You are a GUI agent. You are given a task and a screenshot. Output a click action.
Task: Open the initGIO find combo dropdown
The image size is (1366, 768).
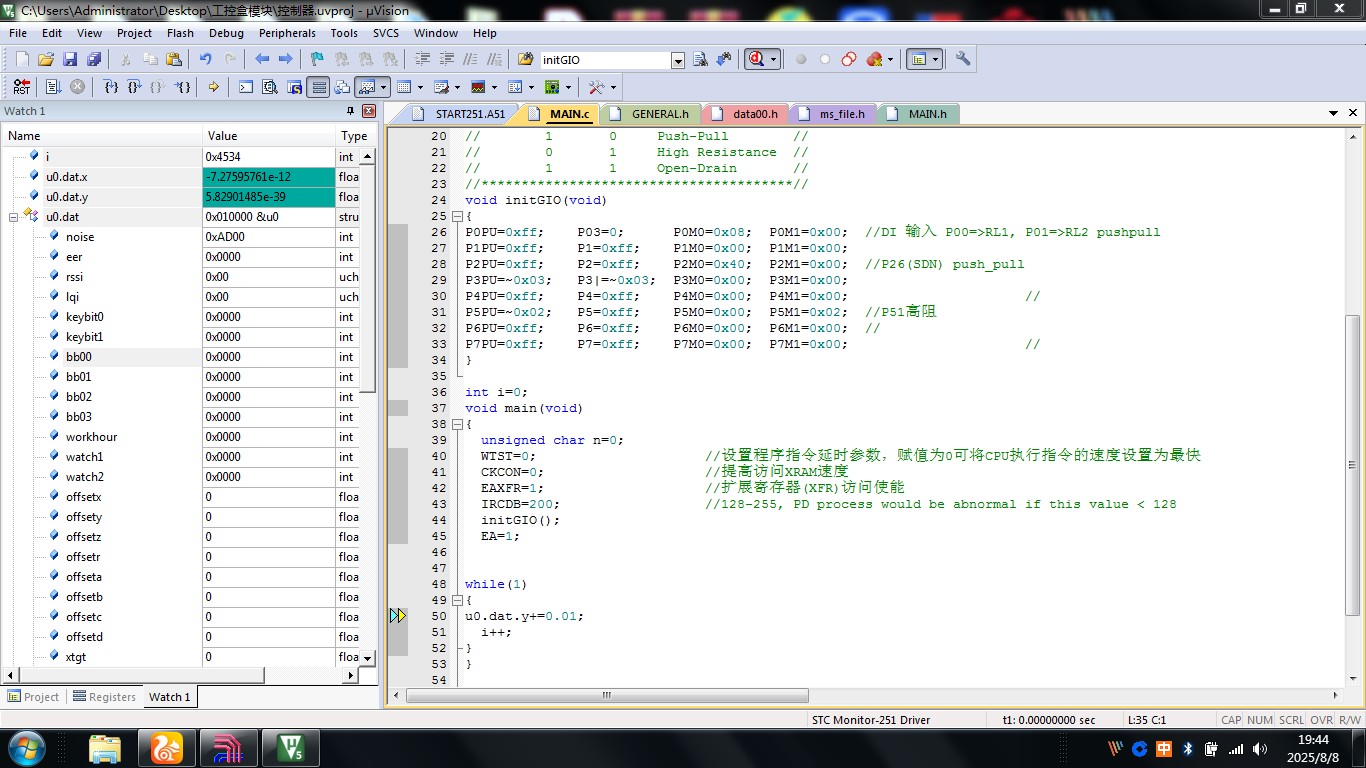click(678, 60)
